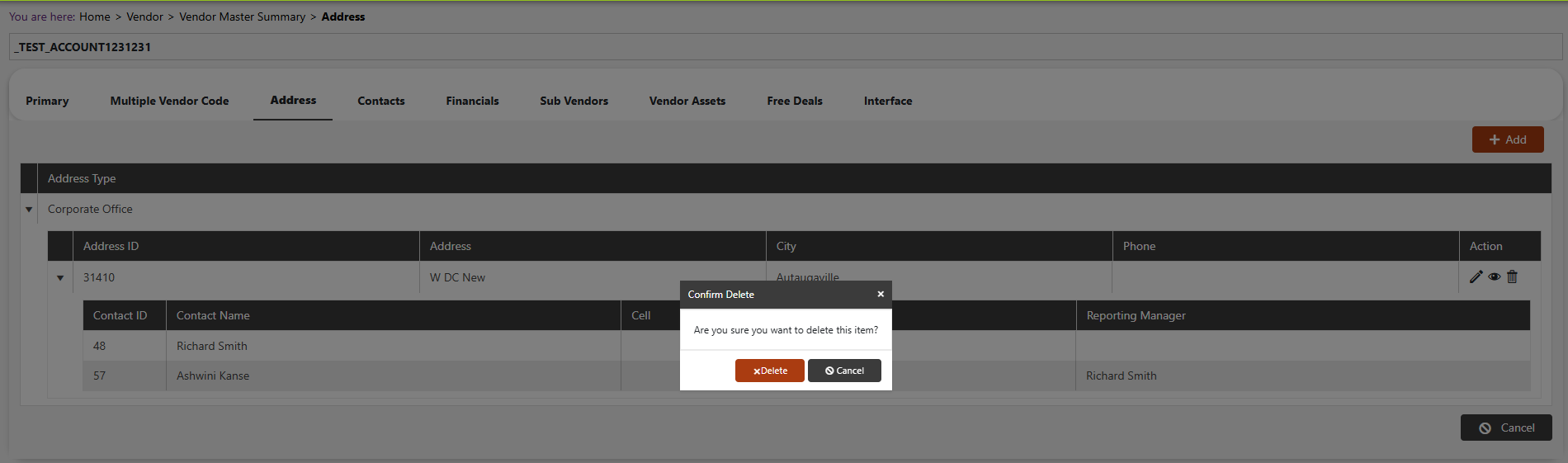Viewport: 1568px width, 463px height.
Task: Click the Cell column header
Action: click(650, 315)
